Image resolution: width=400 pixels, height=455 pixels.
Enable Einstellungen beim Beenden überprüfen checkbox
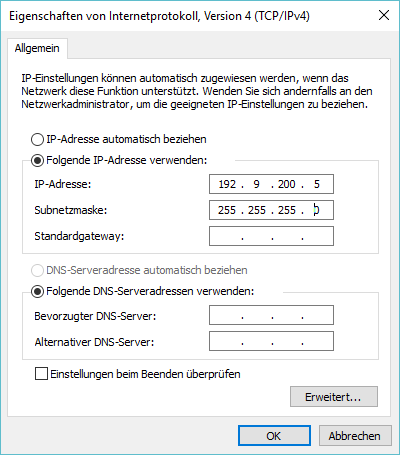pos(41,374)
